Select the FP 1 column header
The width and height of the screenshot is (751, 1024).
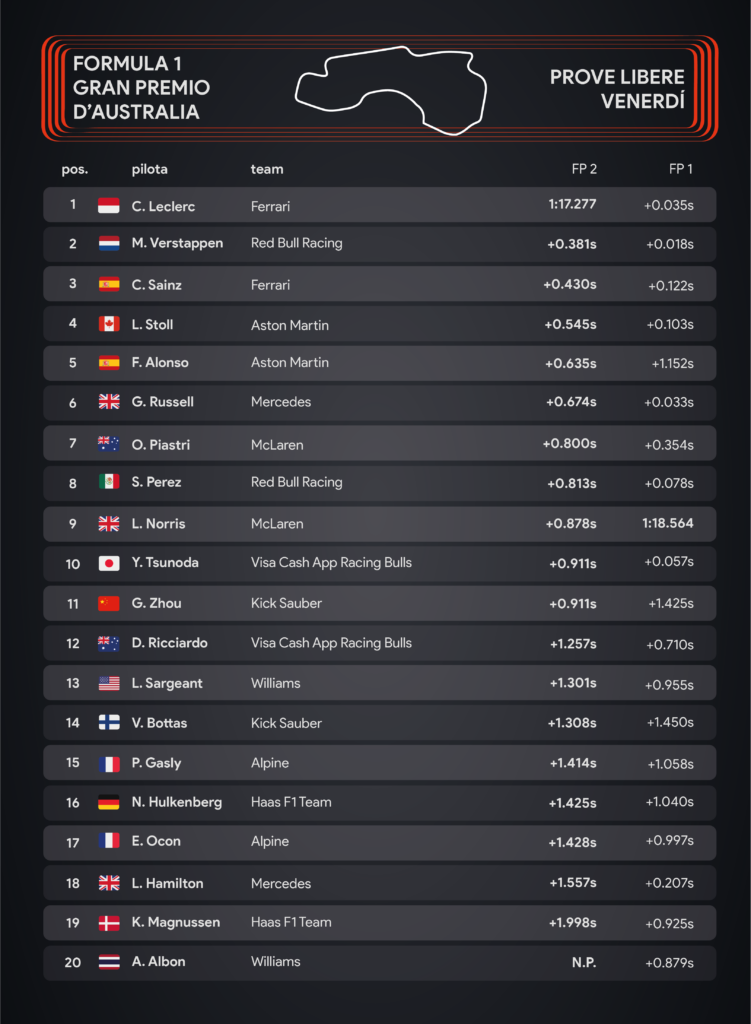[681, 169]
